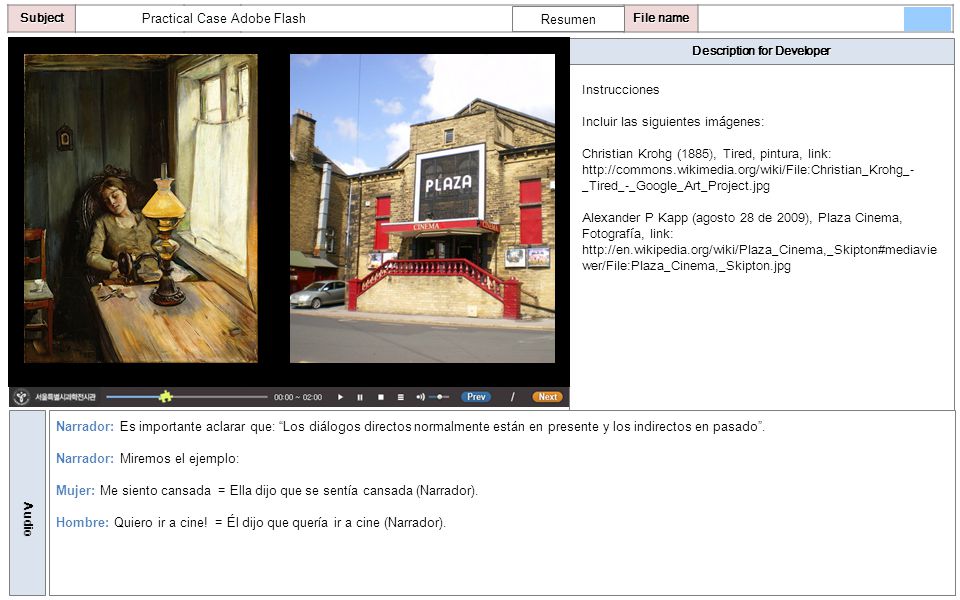Click the Practical Case Adobe Flash subject field
This screenshot has width=960, height=600.
click(293, 18)
